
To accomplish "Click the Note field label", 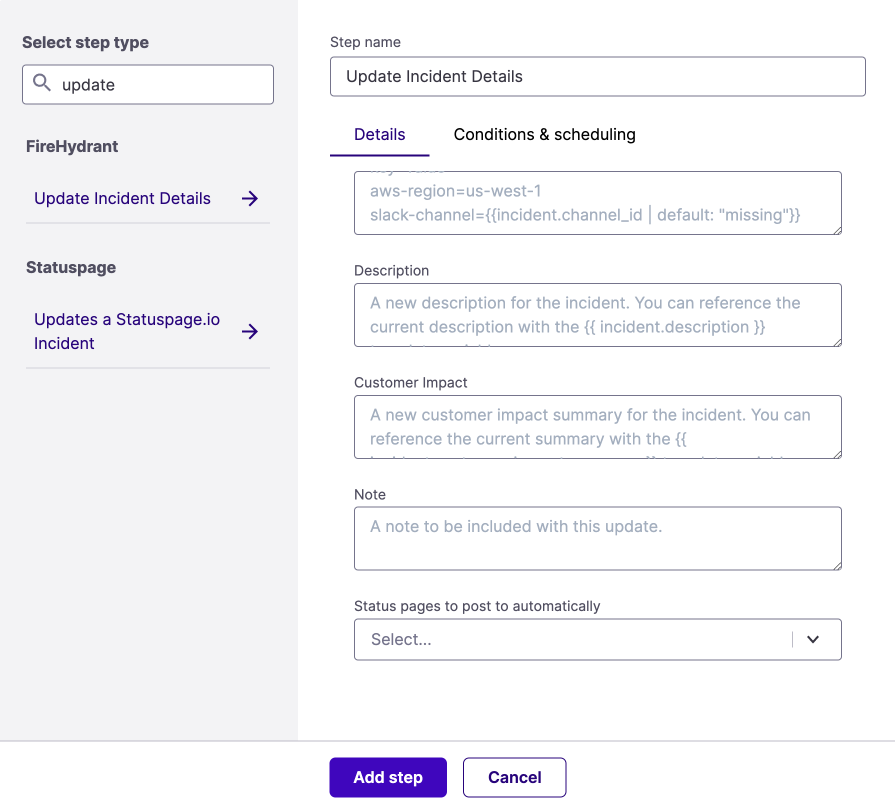I will (x=370, y=494).
